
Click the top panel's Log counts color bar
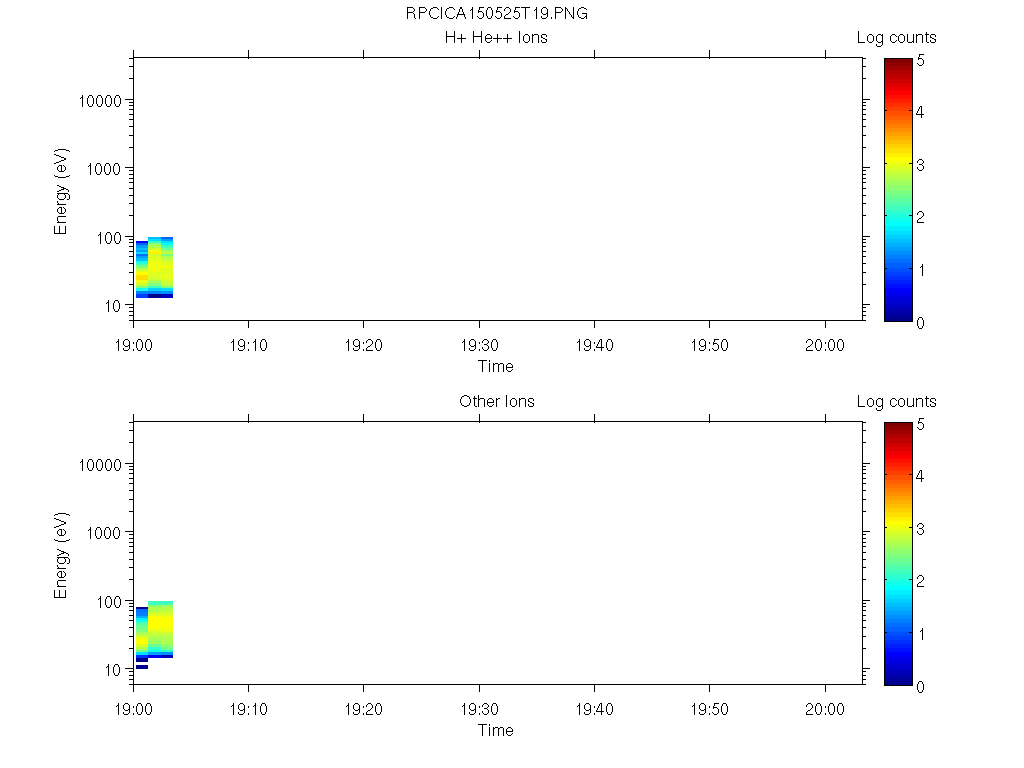(898, 189)
